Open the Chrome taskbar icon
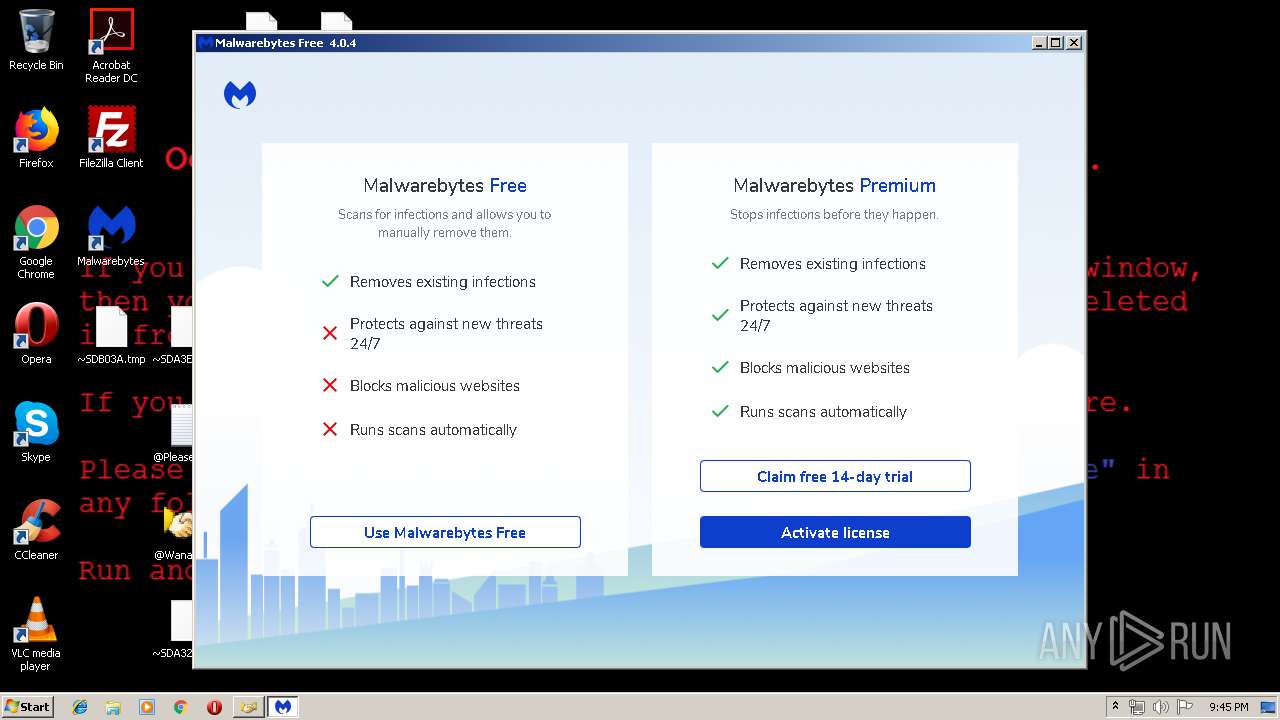This screenshot has height=720, width=1280. coord(180,707)
